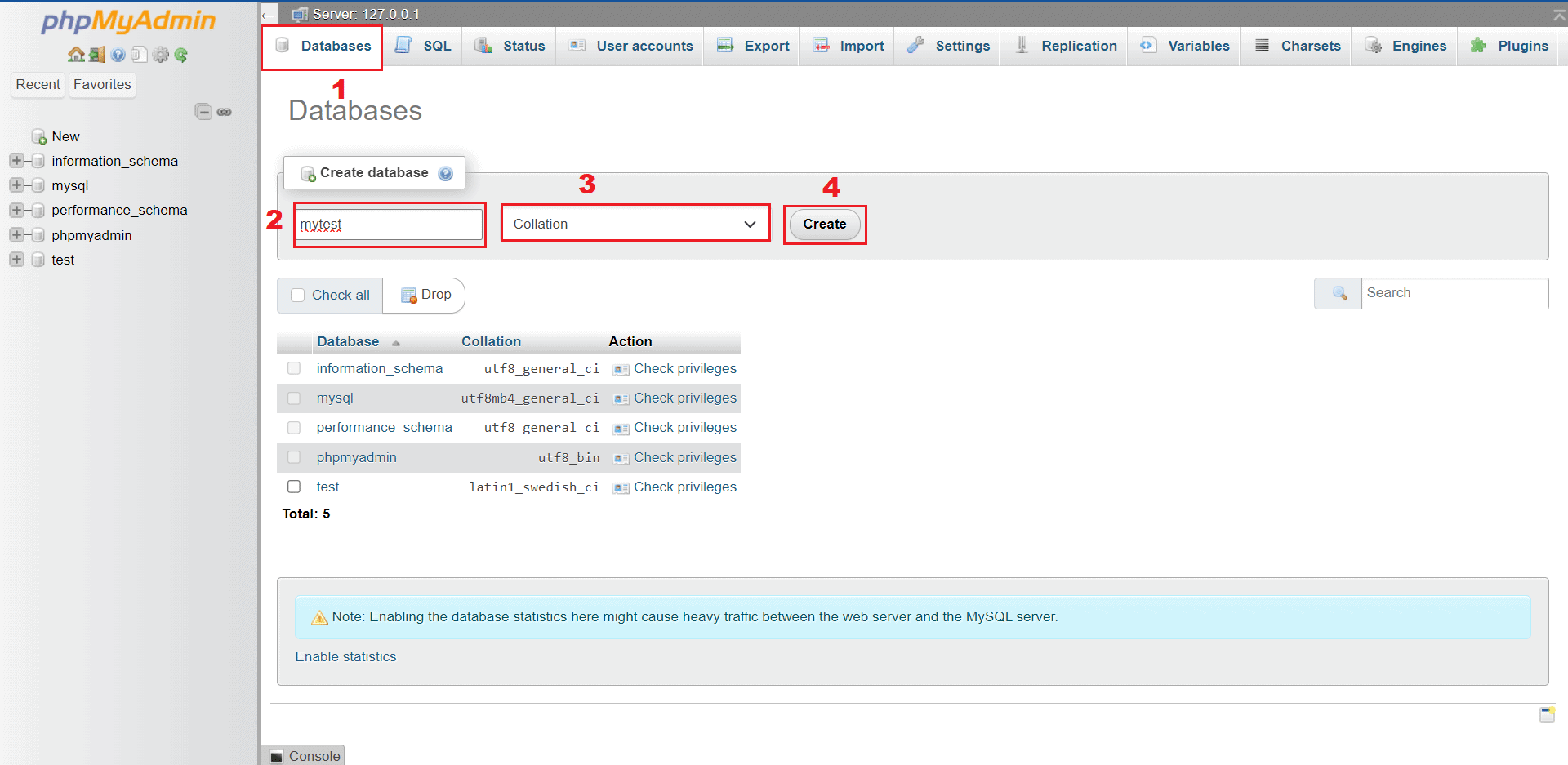Screen dimensions: 1568x765
Task: Open the phpMyAdmin home page icon
Action: point(76,54)
